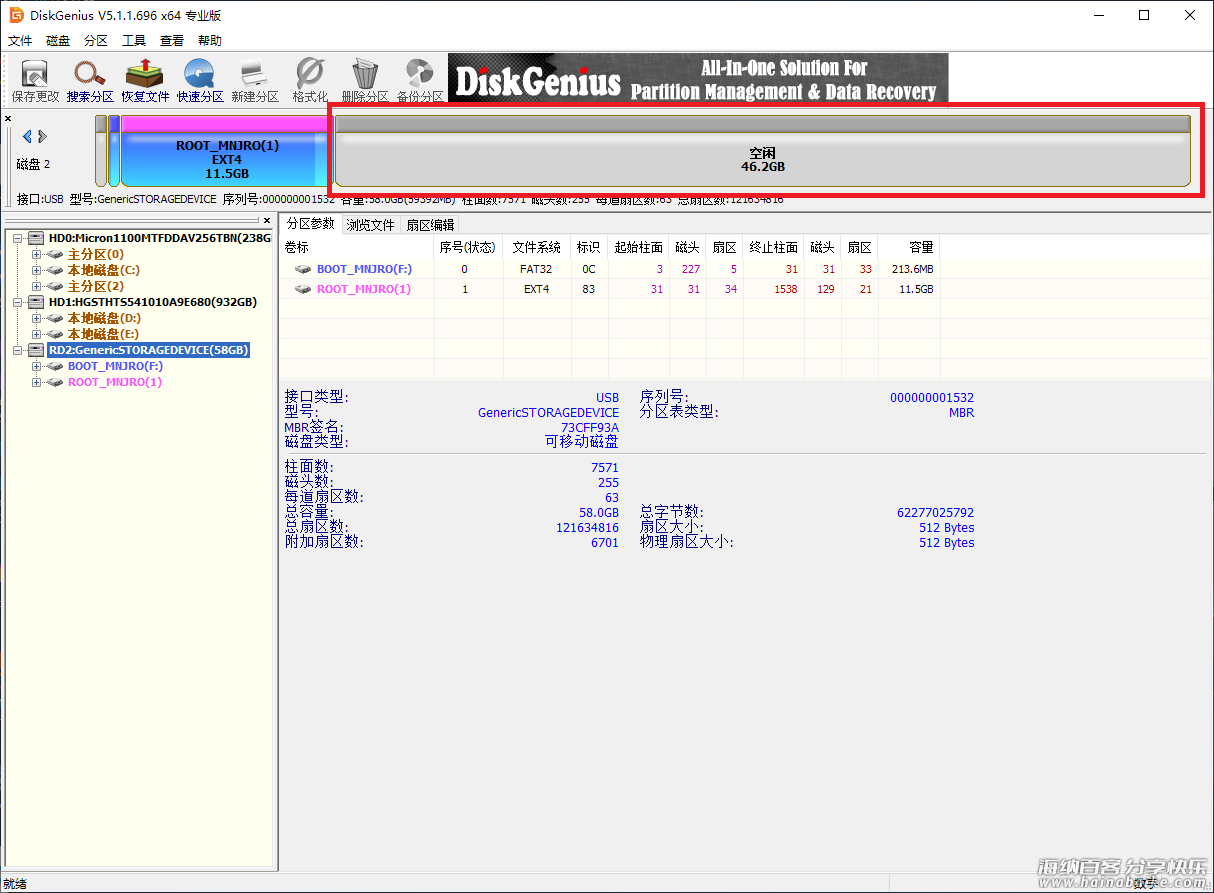Click the BOOT_MNJRO(F:) drive icon in the table
The width and height of the screenshot is (1214, 893).
tap(303, 269)
